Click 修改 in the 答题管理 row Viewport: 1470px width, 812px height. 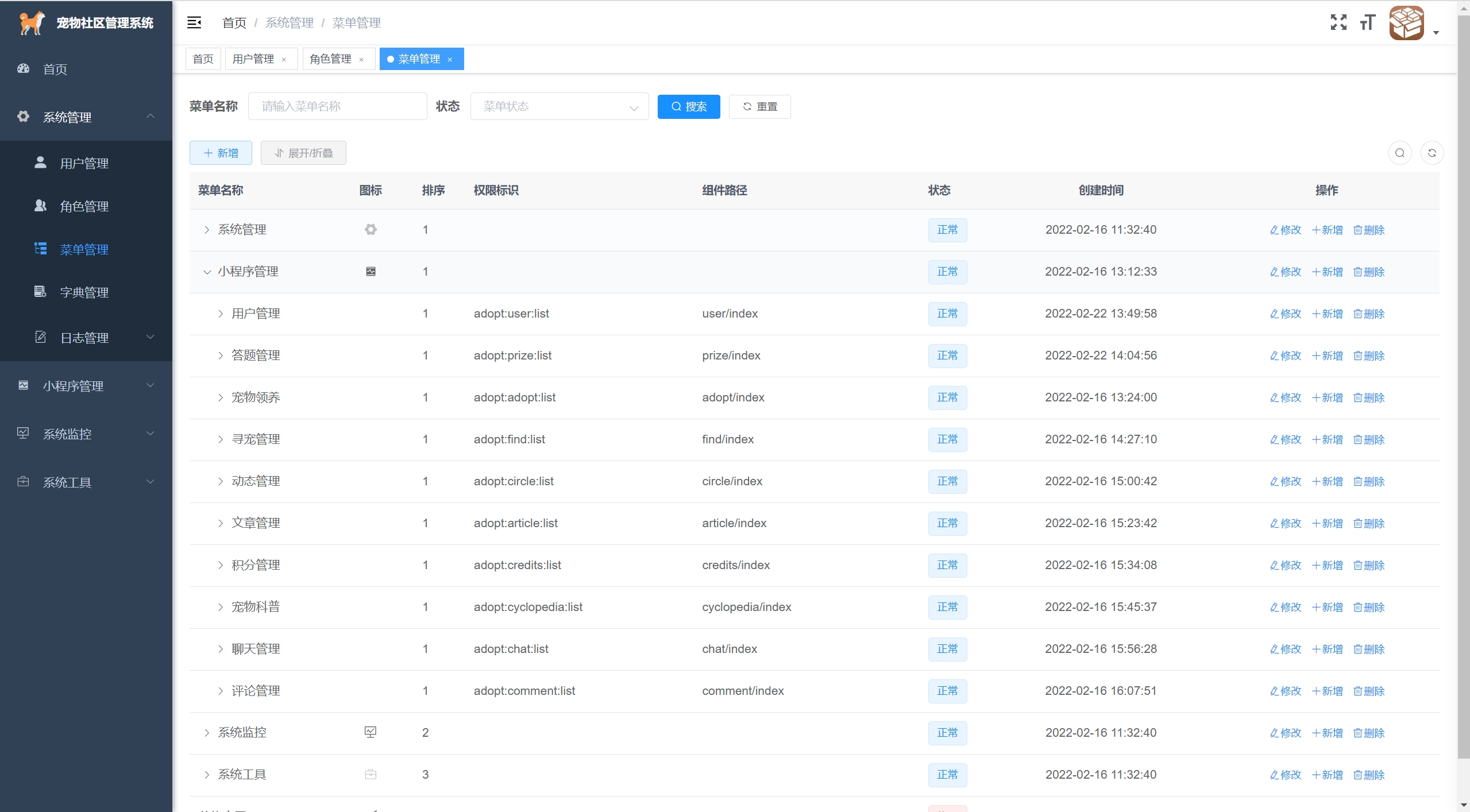pos(1286,355)
